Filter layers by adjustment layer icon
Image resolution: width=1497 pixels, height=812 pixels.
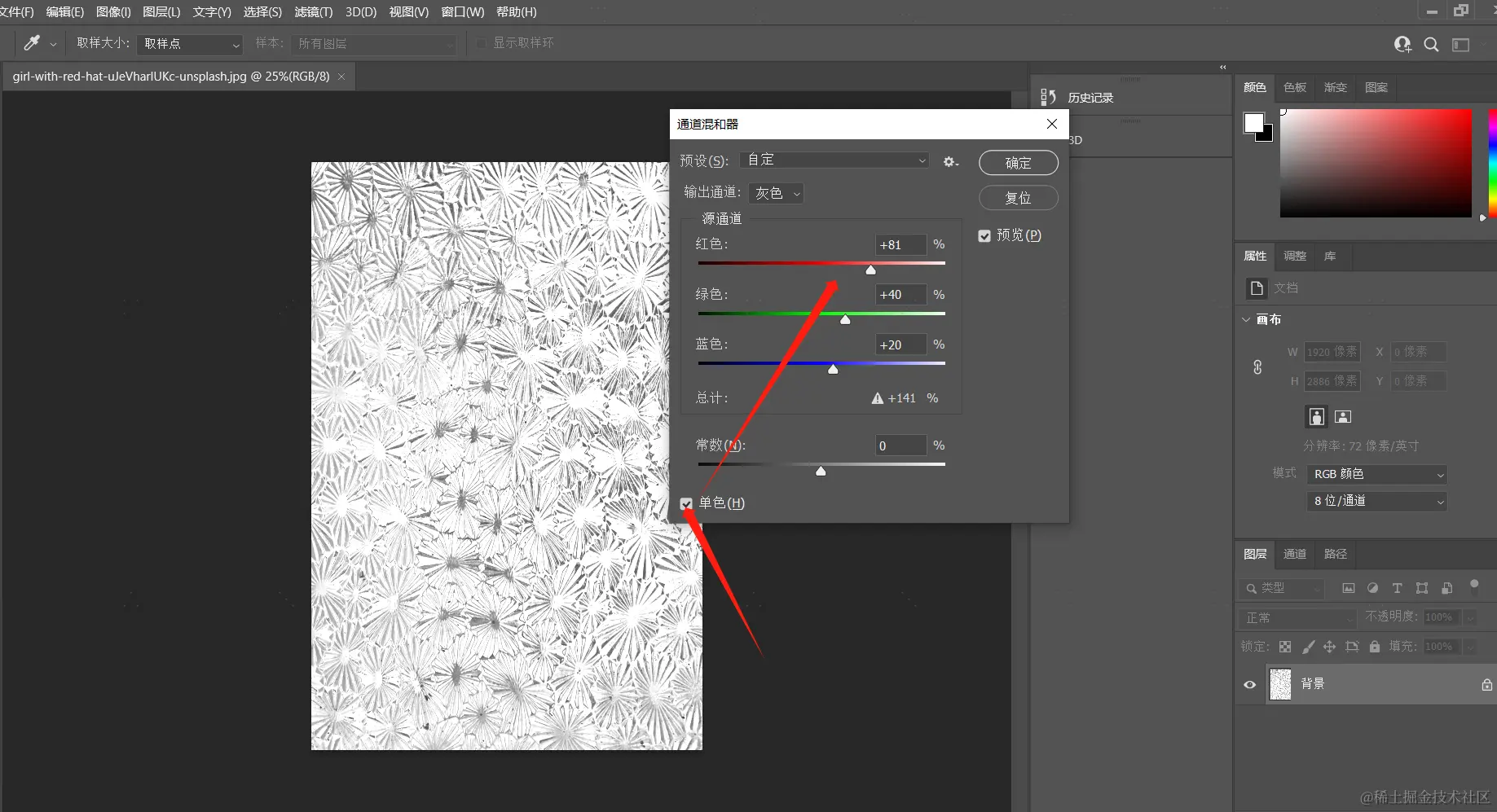click(x=1373, y=588)
